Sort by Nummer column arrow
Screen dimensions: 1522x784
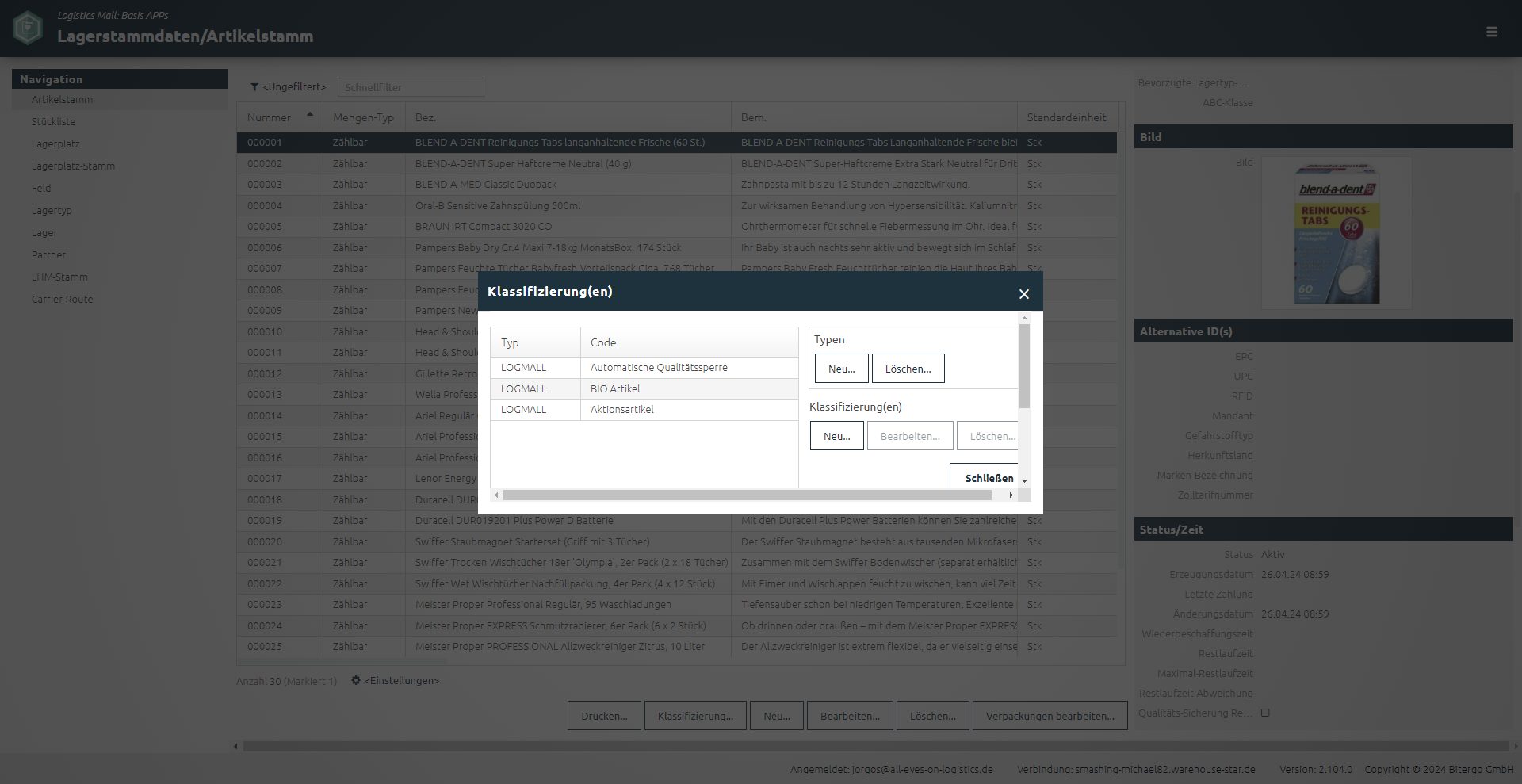pos(310,114)
